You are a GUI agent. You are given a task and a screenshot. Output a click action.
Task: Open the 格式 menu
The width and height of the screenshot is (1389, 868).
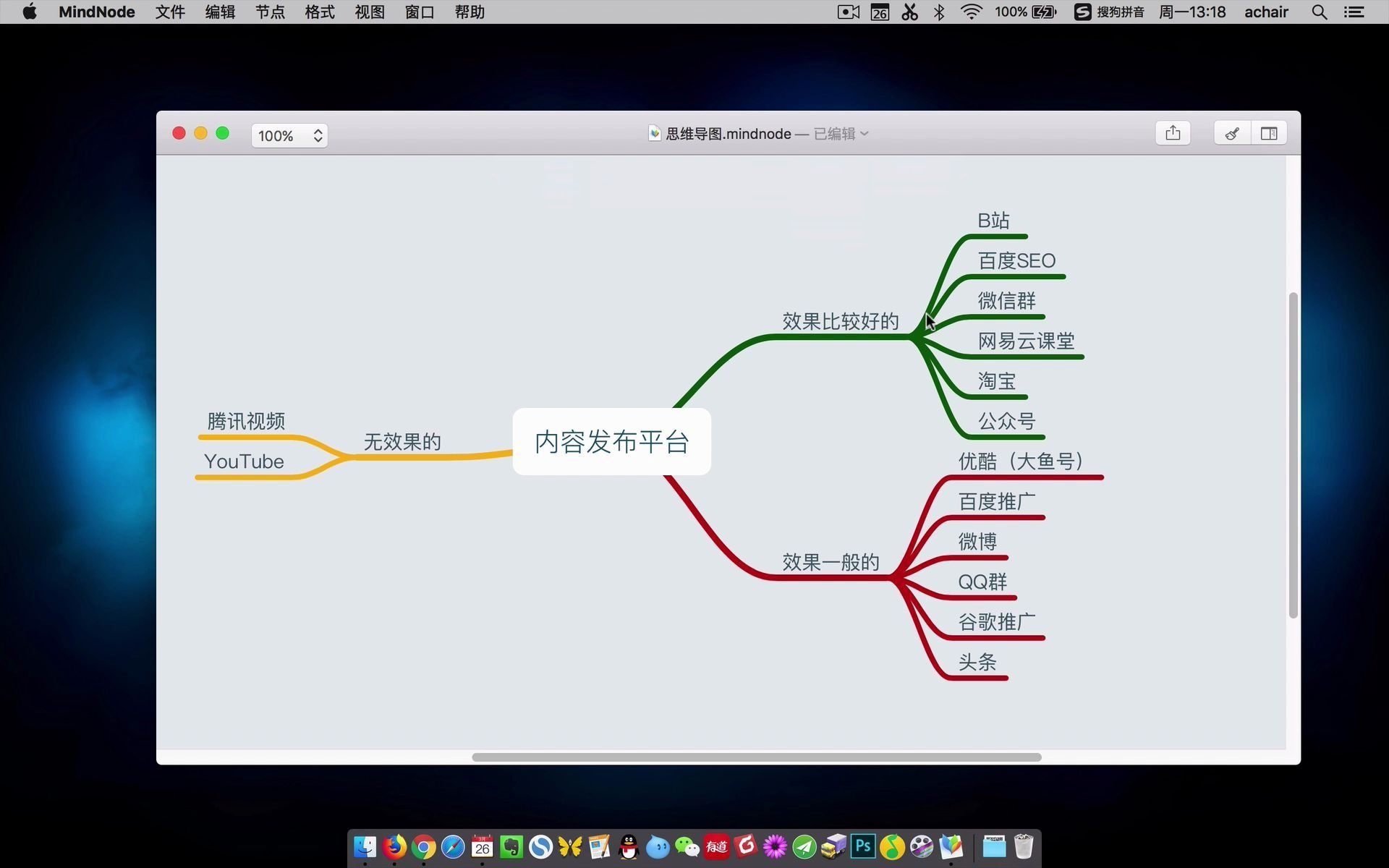point(320,12)
